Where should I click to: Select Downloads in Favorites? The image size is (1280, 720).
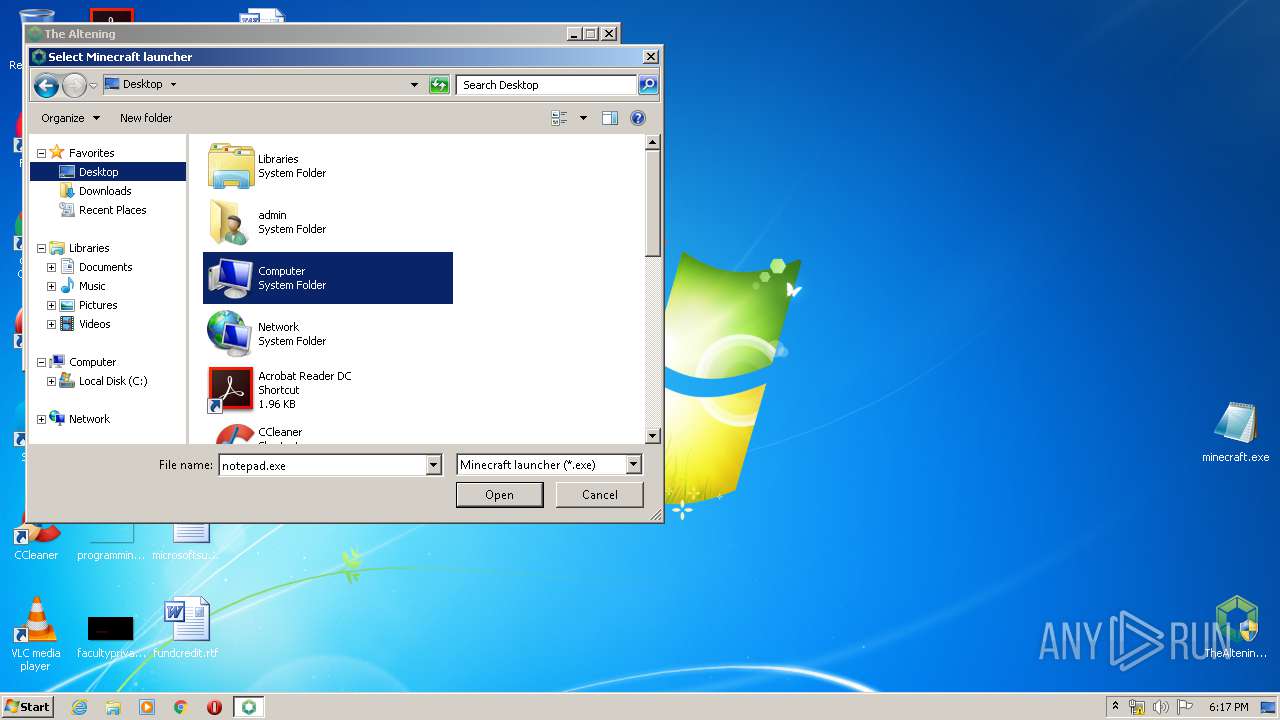point(105,191)
